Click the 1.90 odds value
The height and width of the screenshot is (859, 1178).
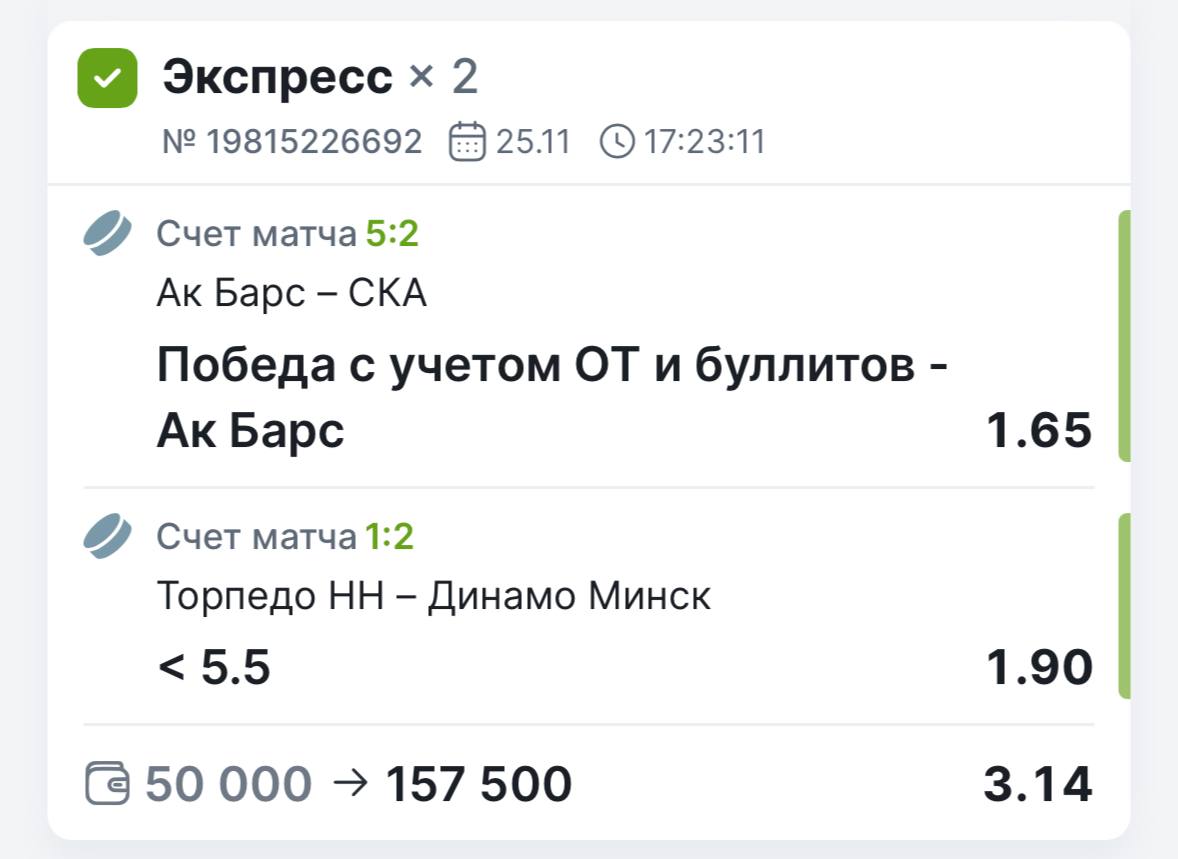point(1039,667)
